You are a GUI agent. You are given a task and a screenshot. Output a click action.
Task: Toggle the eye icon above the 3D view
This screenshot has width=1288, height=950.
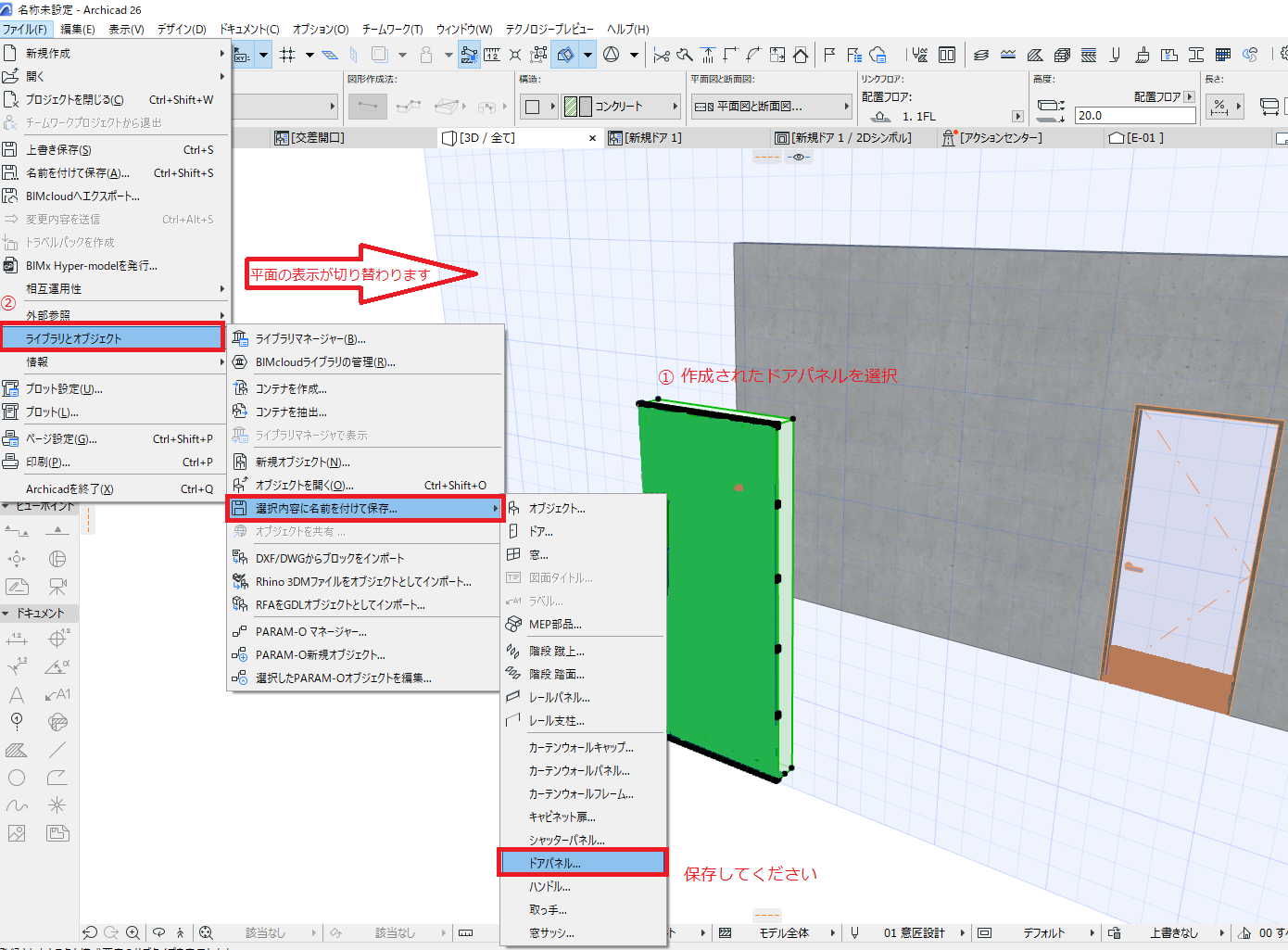[x=799, y=157]
